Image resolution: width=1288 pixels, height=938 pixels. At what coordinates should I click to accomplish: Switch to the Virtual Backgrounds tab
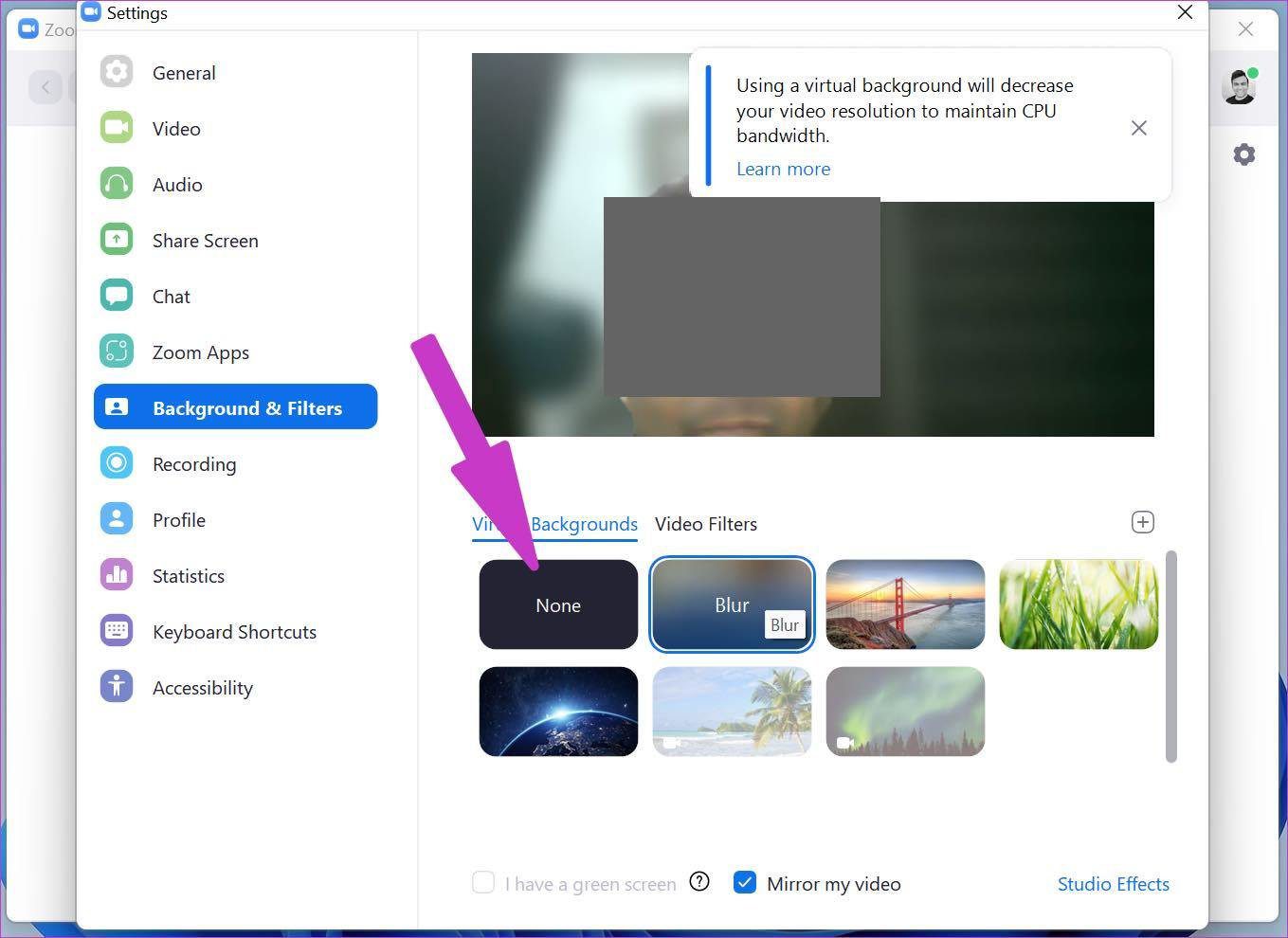554,524
